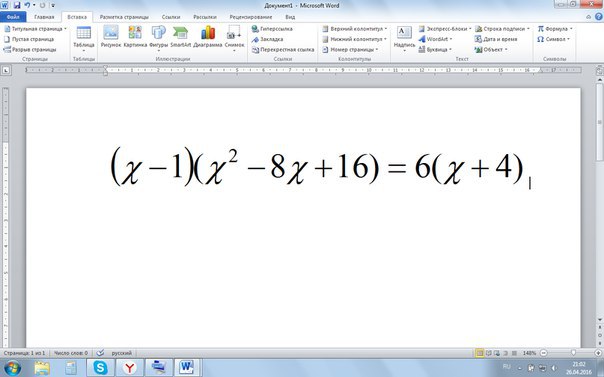Click the spell-check status indicator

(100, 353)
